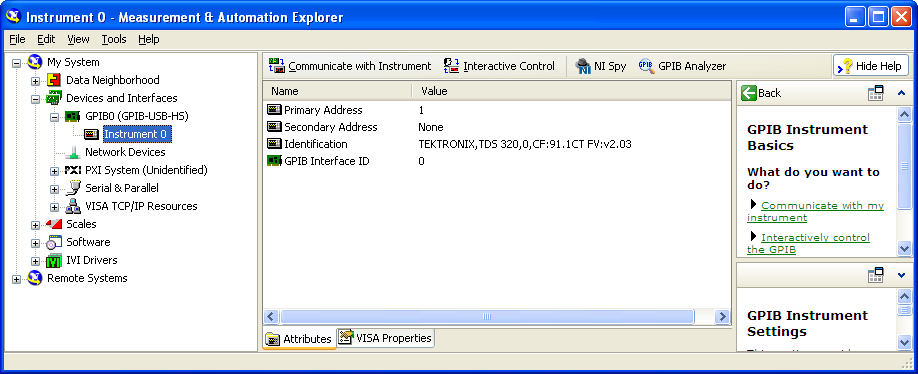
Task: Click the application icon in title bar
Action: [x=13, y=16]
